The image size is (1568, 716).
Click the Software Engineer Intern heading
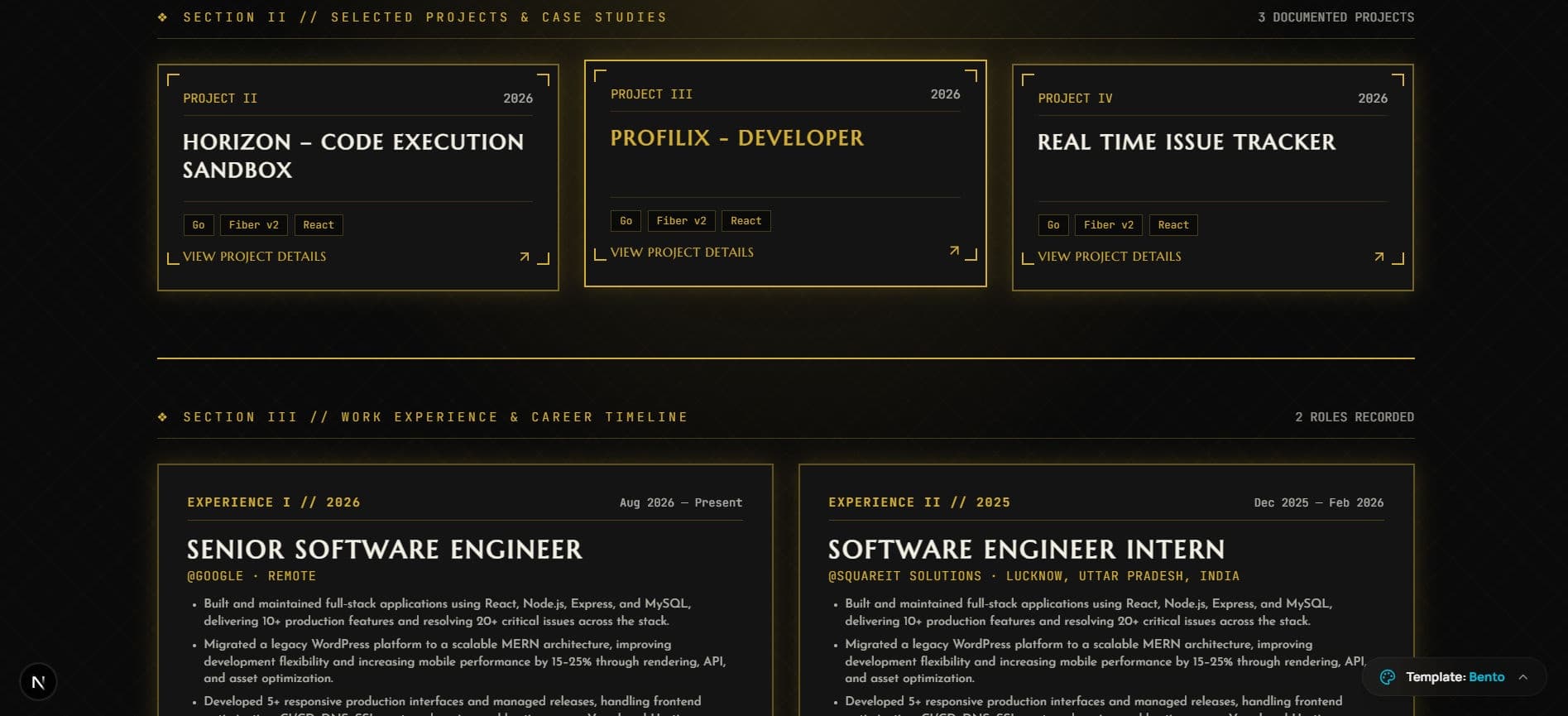click(x=1027, y=549)
